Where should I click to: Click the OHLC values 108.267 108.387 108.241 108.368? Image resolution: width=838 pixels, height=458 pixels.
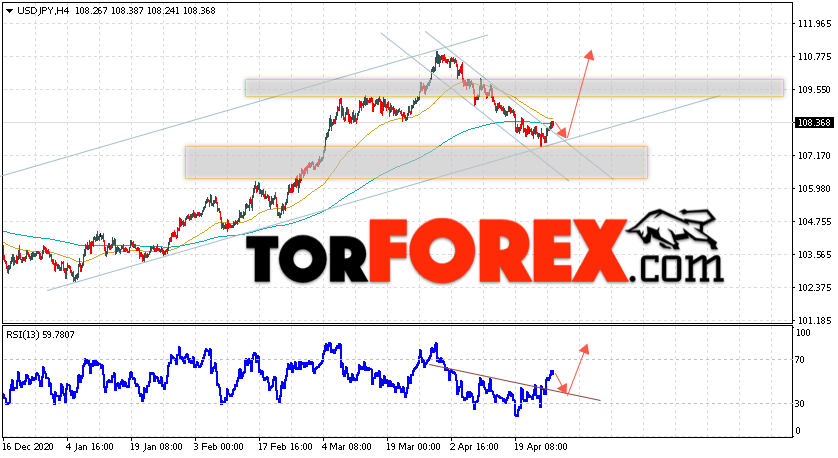click(x=145, y=11)
